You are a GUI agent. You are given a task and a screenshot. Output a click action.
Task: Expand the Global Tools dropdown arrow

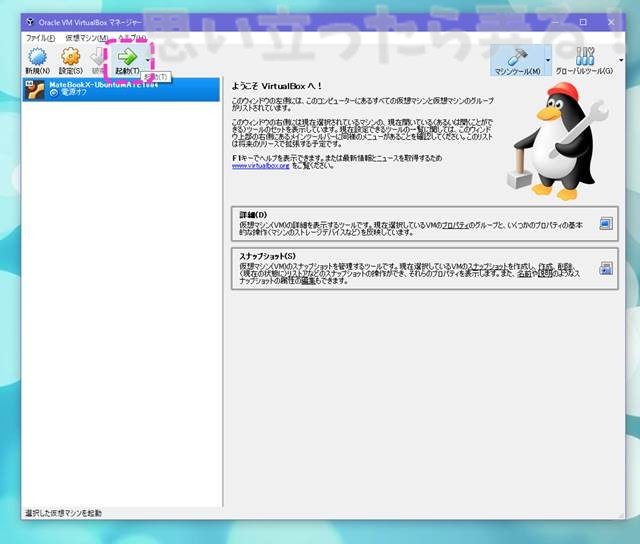[621, 60]
